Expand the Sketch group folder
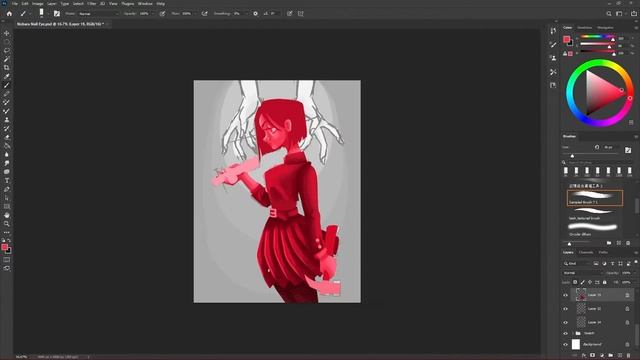This screenshot has width=640, height=360. (x=573, y=333)
